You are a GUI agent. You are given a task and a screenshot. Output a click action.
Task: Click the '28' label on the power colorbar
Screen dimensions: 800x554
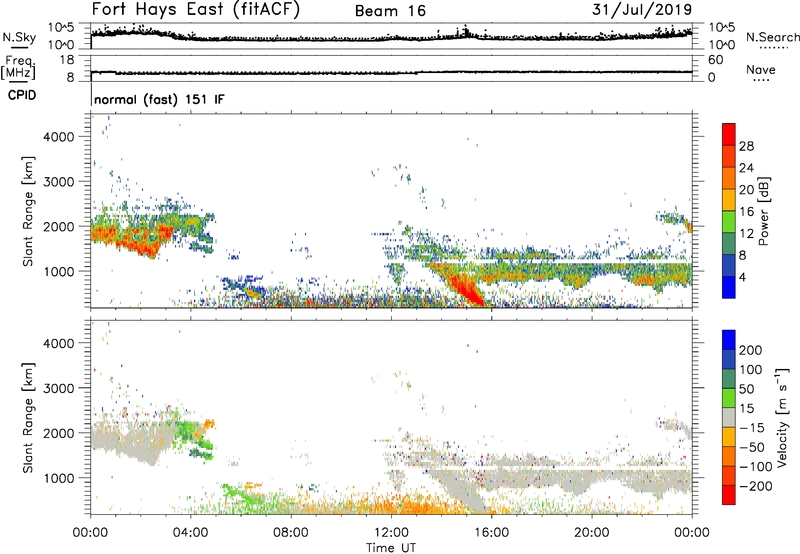click(x=746, y=147)
